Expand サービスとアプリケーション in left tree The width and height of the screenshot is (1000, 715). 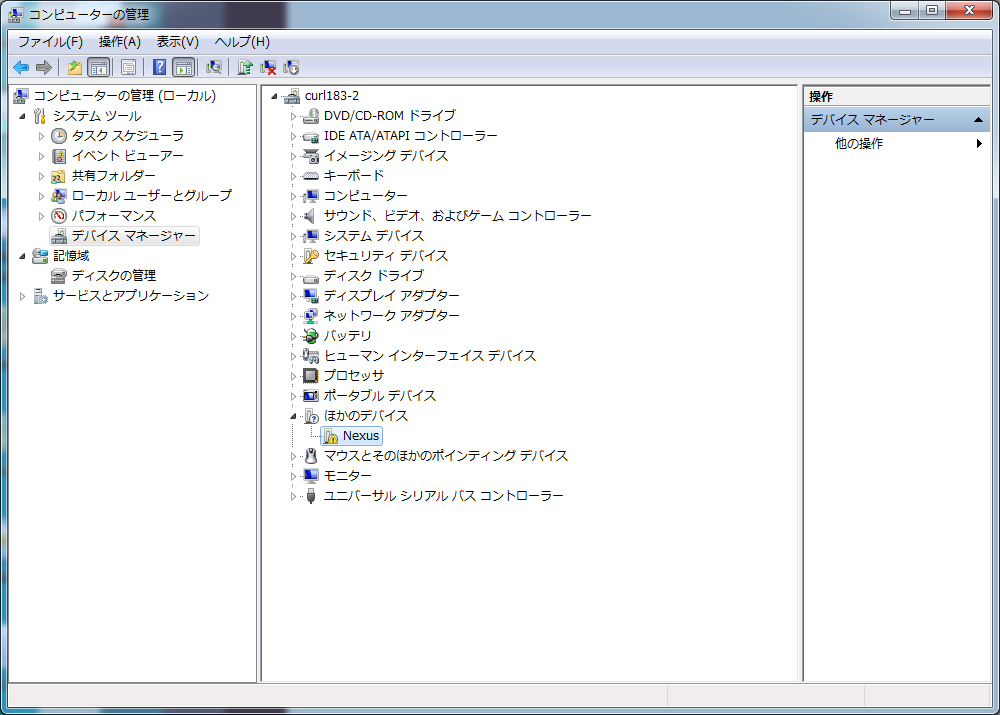coord(23,296)
